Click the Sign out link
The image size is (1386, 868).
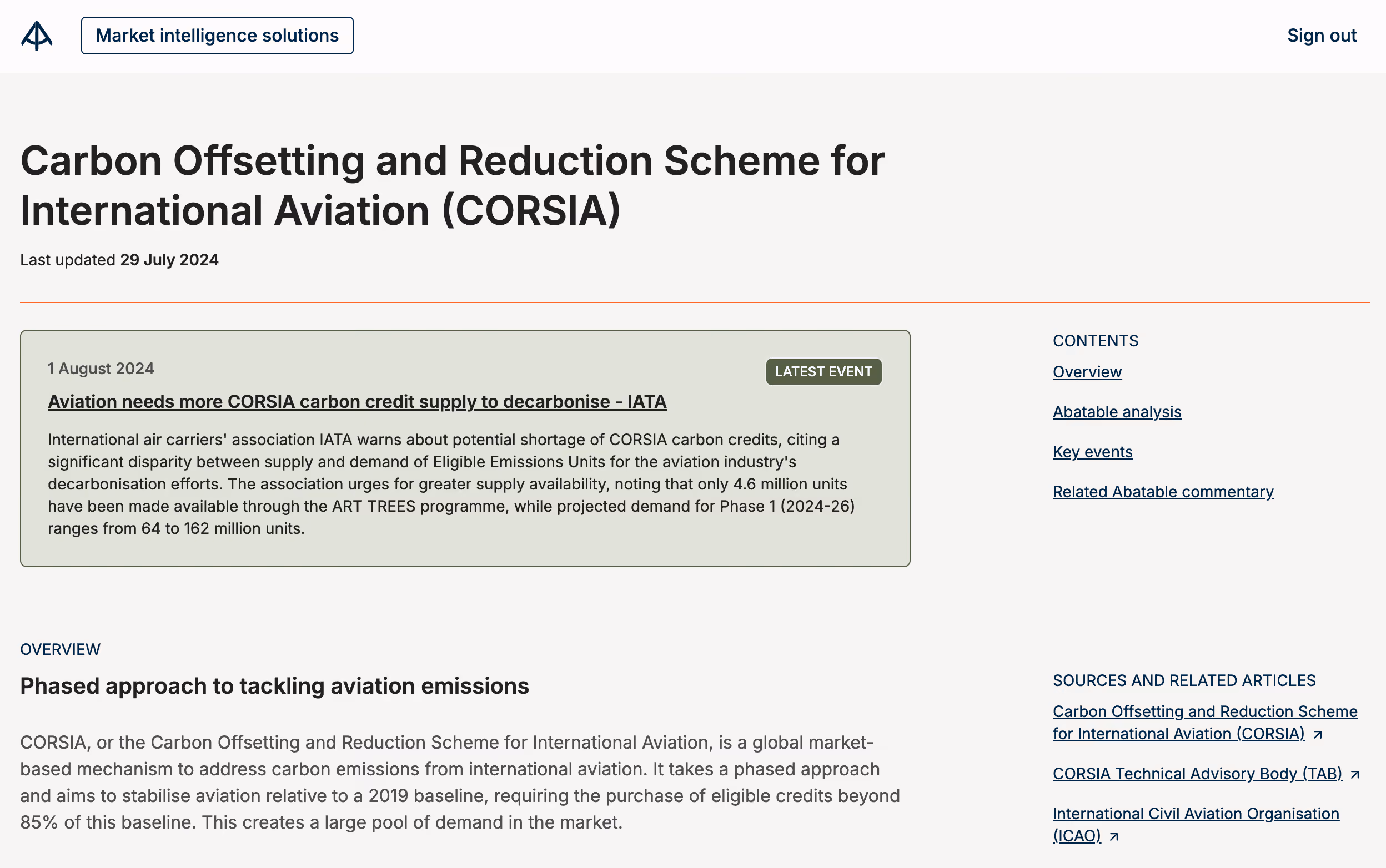point(1322,36)
